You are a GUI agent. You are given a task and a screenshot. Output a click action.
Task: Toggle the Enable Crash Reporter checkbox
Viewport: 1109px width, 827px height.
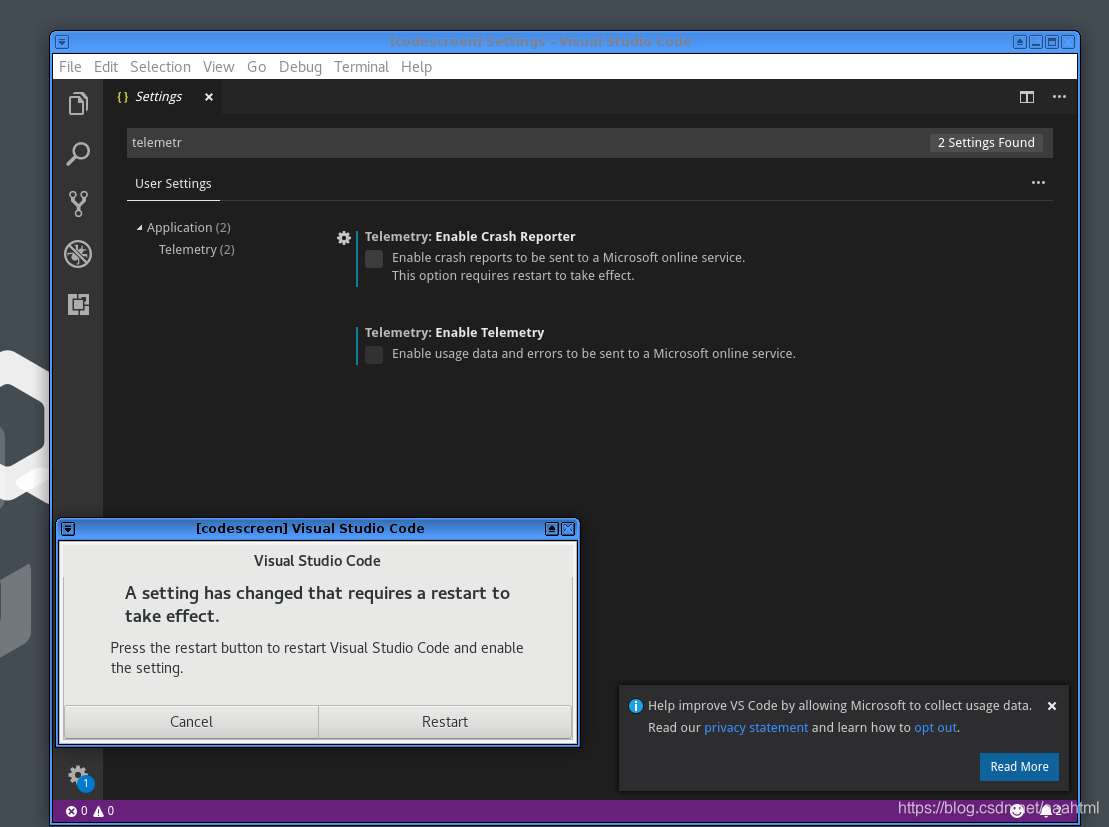point(374,258)
